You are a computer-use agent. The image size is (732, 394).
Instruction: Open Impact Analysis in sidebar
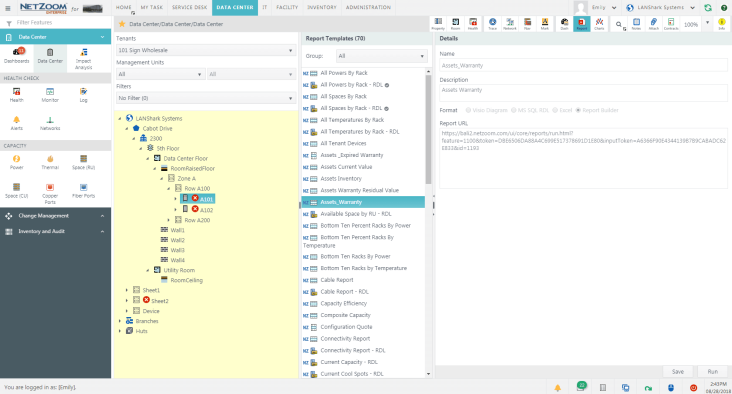pos(84,59)
